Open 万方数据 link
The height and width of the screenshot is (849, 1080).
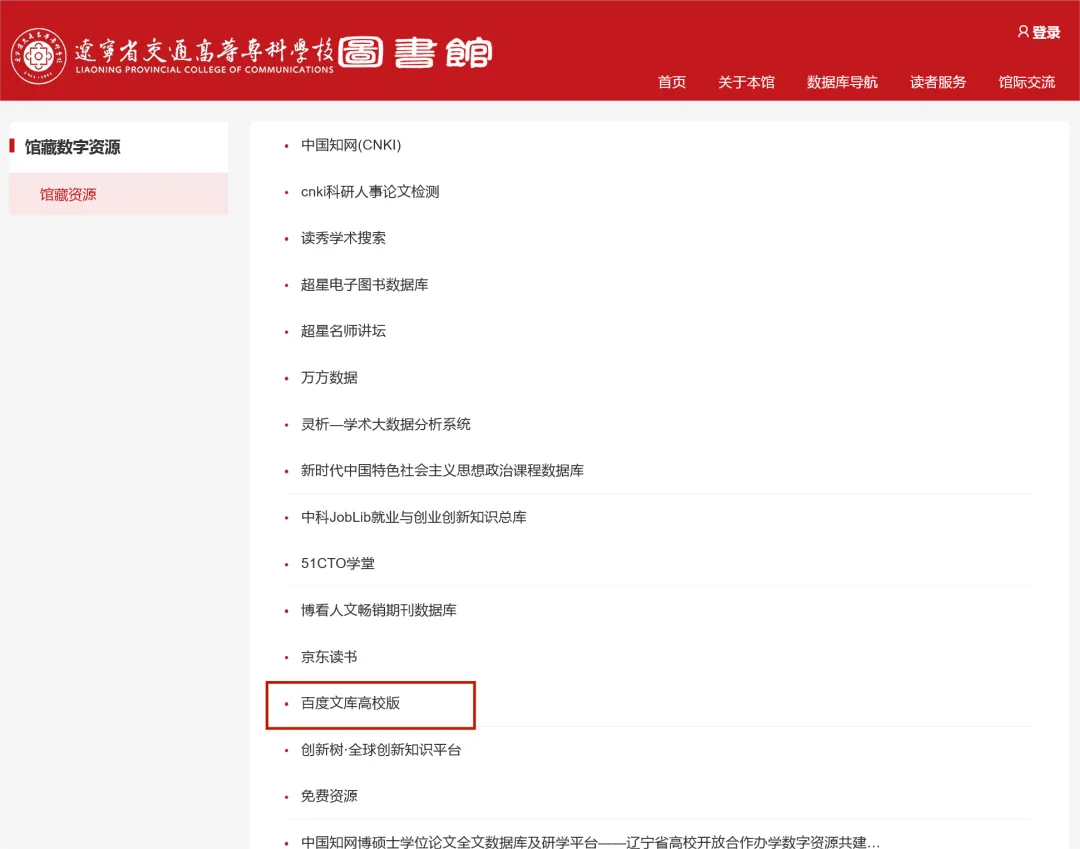329,377
